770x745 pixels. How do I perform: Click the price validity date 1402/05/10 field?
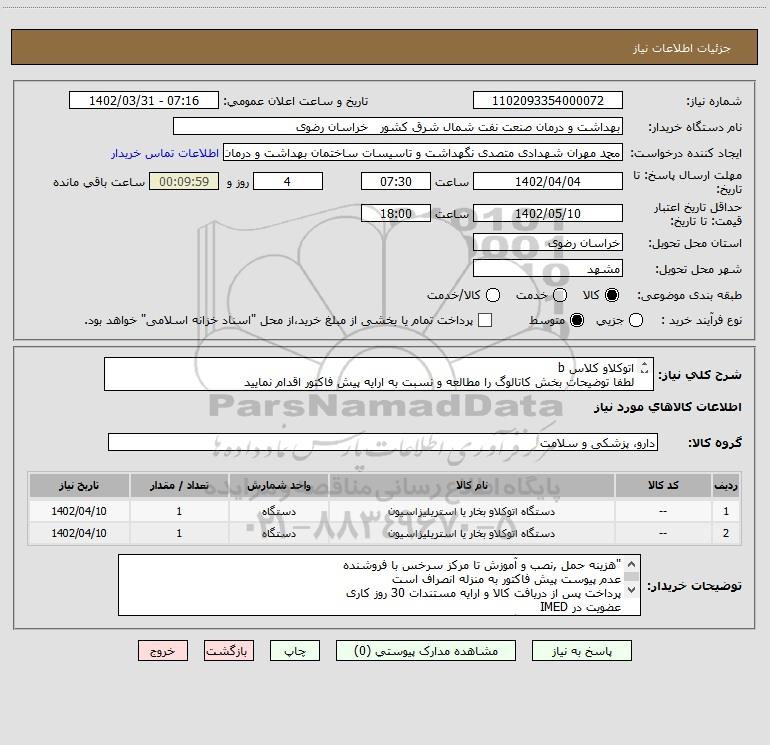548,213
